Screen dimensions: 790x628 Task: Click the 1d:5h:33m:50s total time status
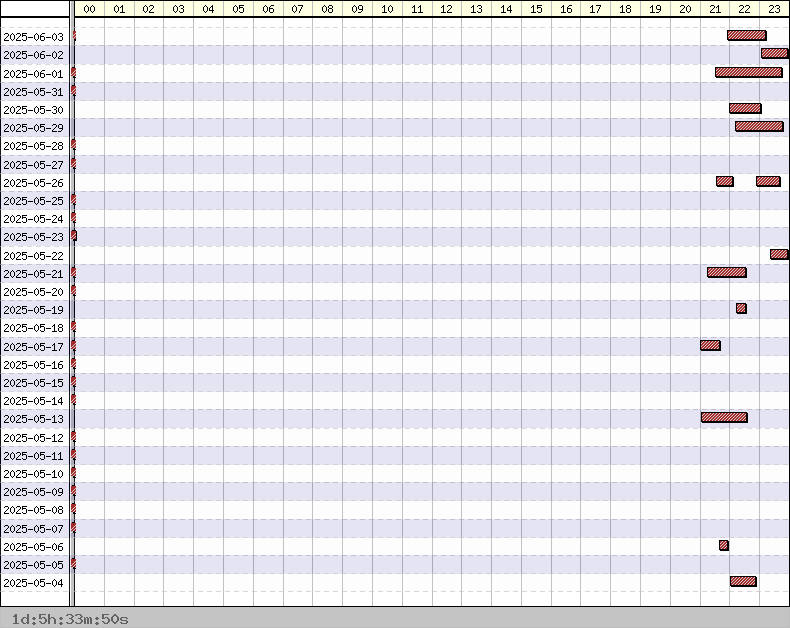[x=70, y=619]
